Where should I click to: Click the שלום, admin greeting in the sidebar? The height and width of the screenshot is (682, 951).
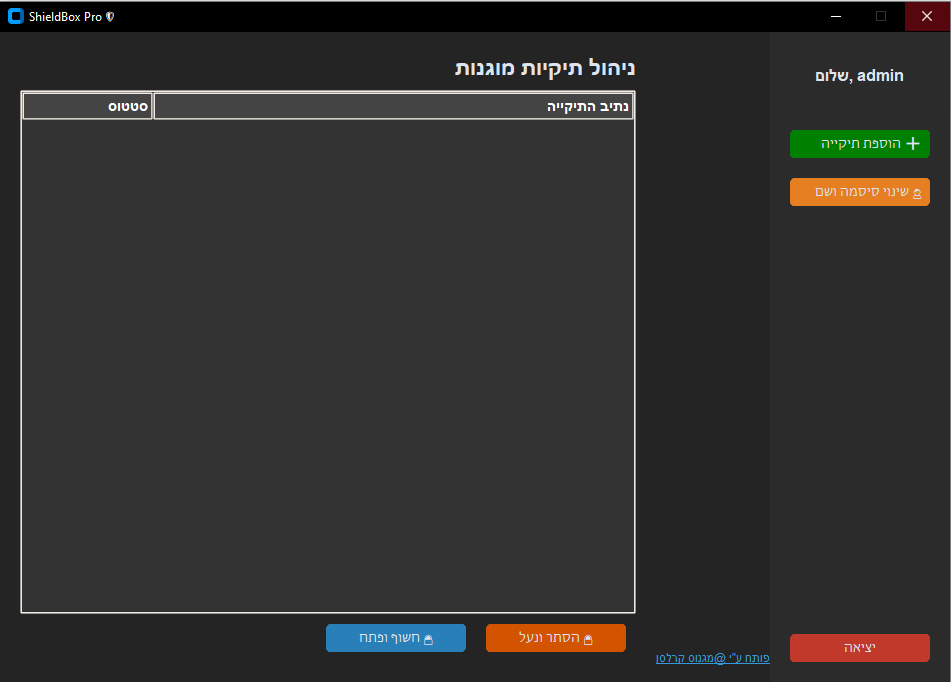[x=860, y=76]
